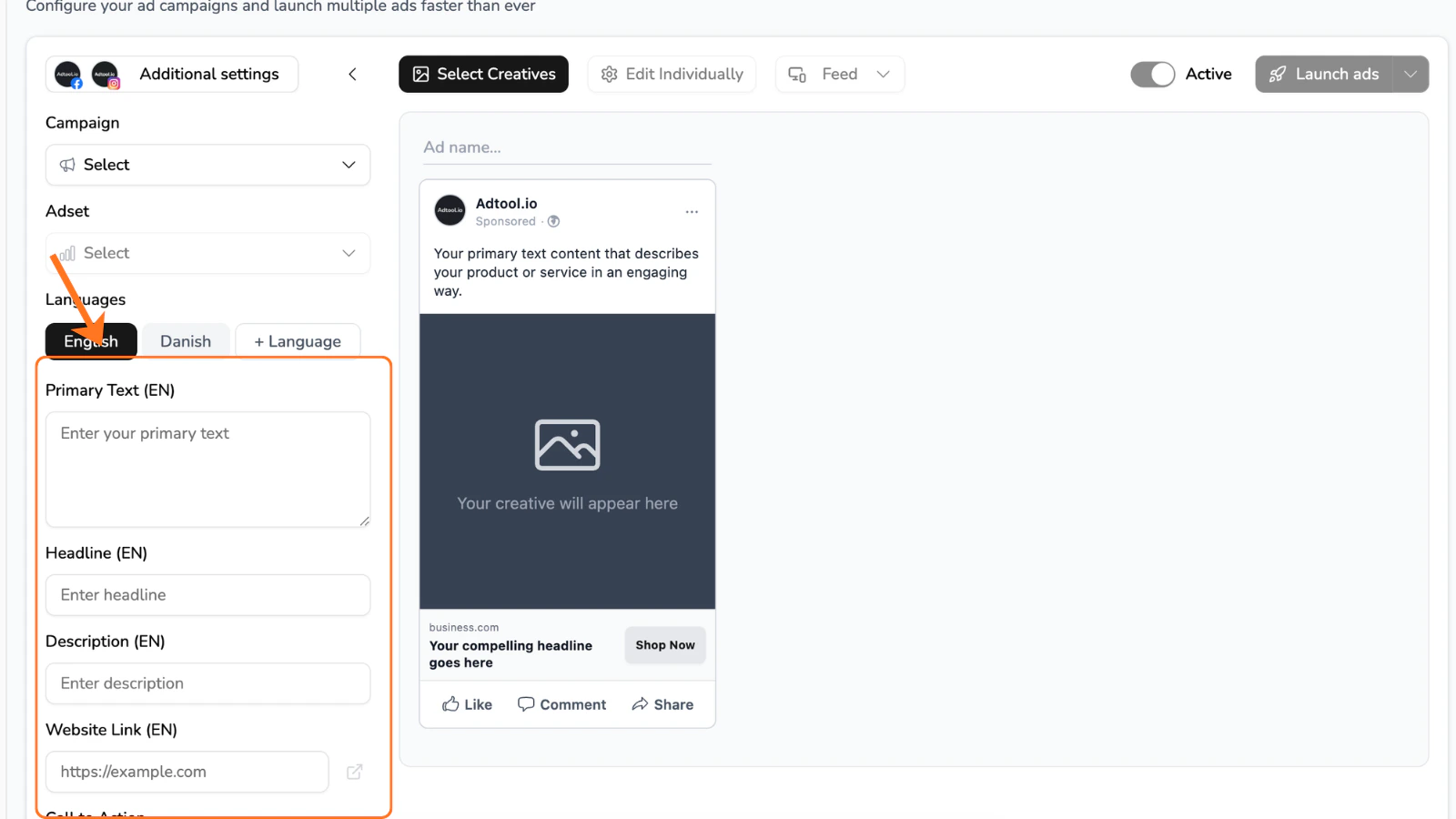Focus the Ad name field

point(567,147)
